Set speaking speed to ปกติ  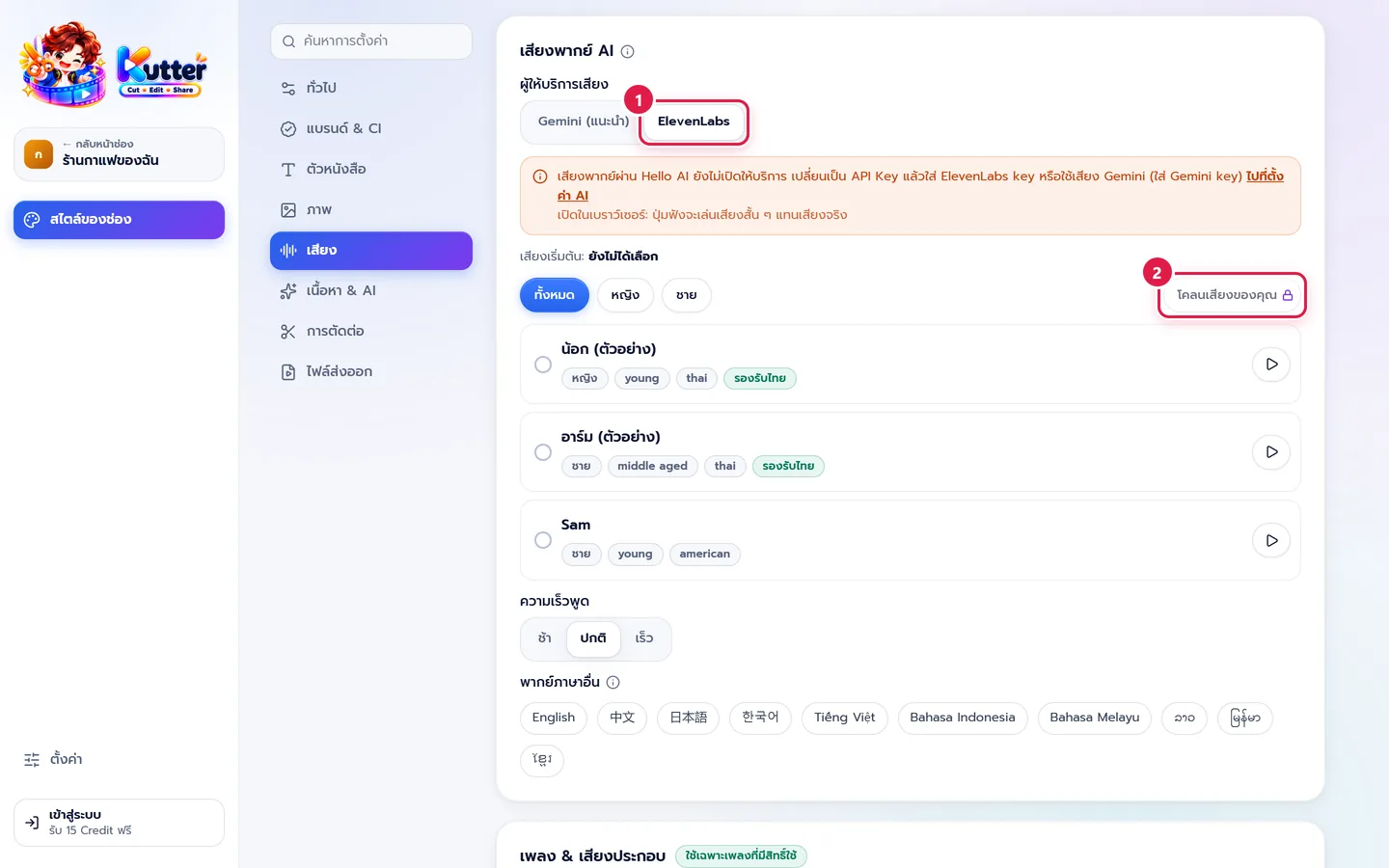coord(593,638)
